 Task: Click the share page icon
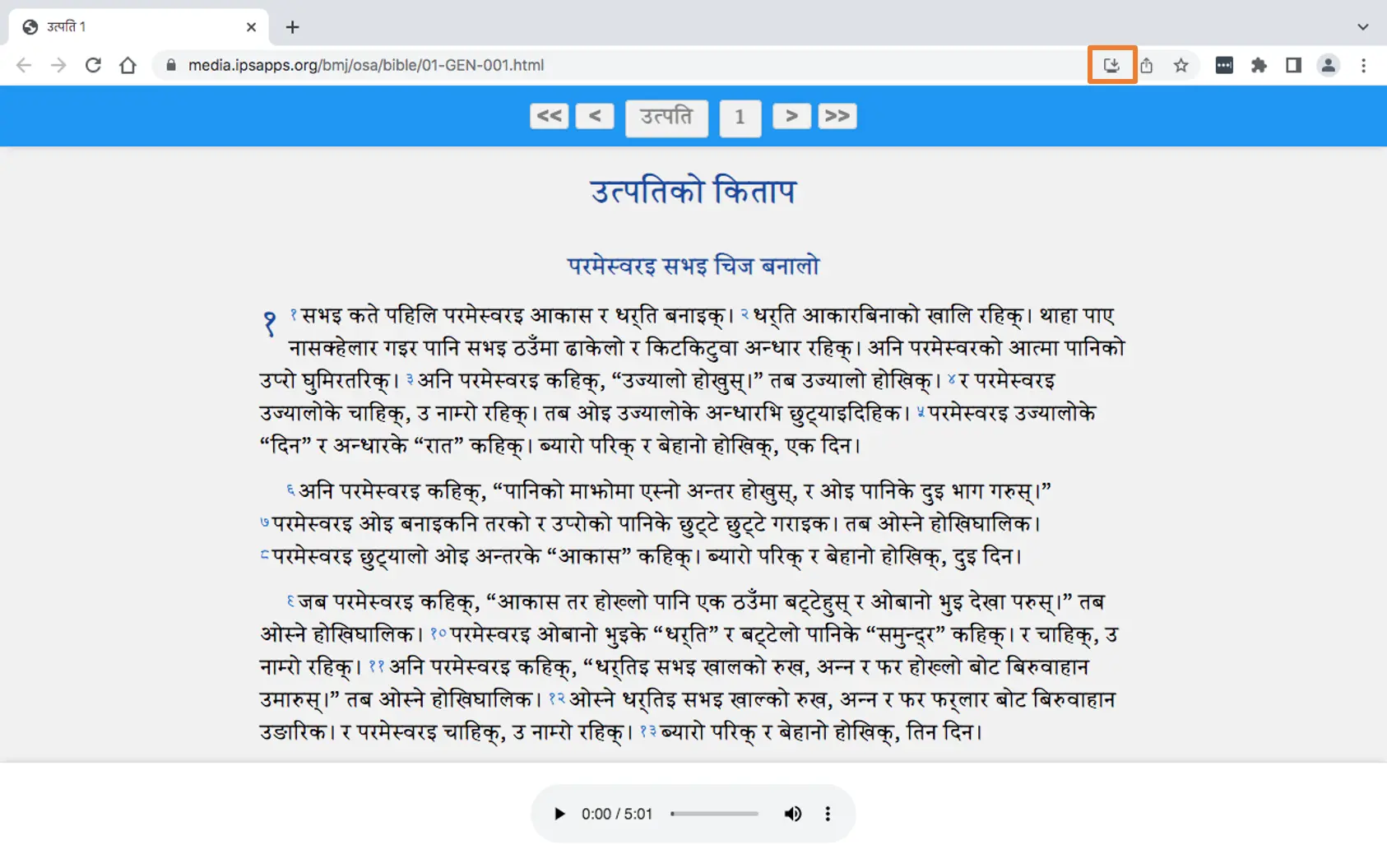point(1147,65)
